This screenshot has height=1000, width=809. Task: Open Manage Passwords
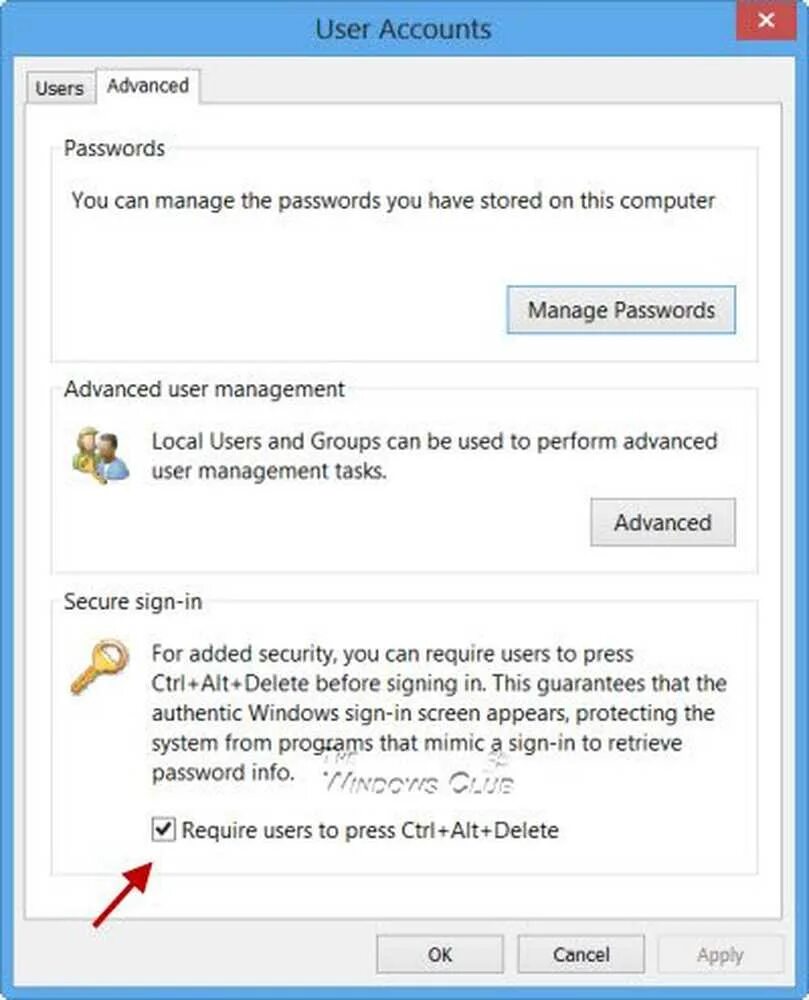point(621,310)
